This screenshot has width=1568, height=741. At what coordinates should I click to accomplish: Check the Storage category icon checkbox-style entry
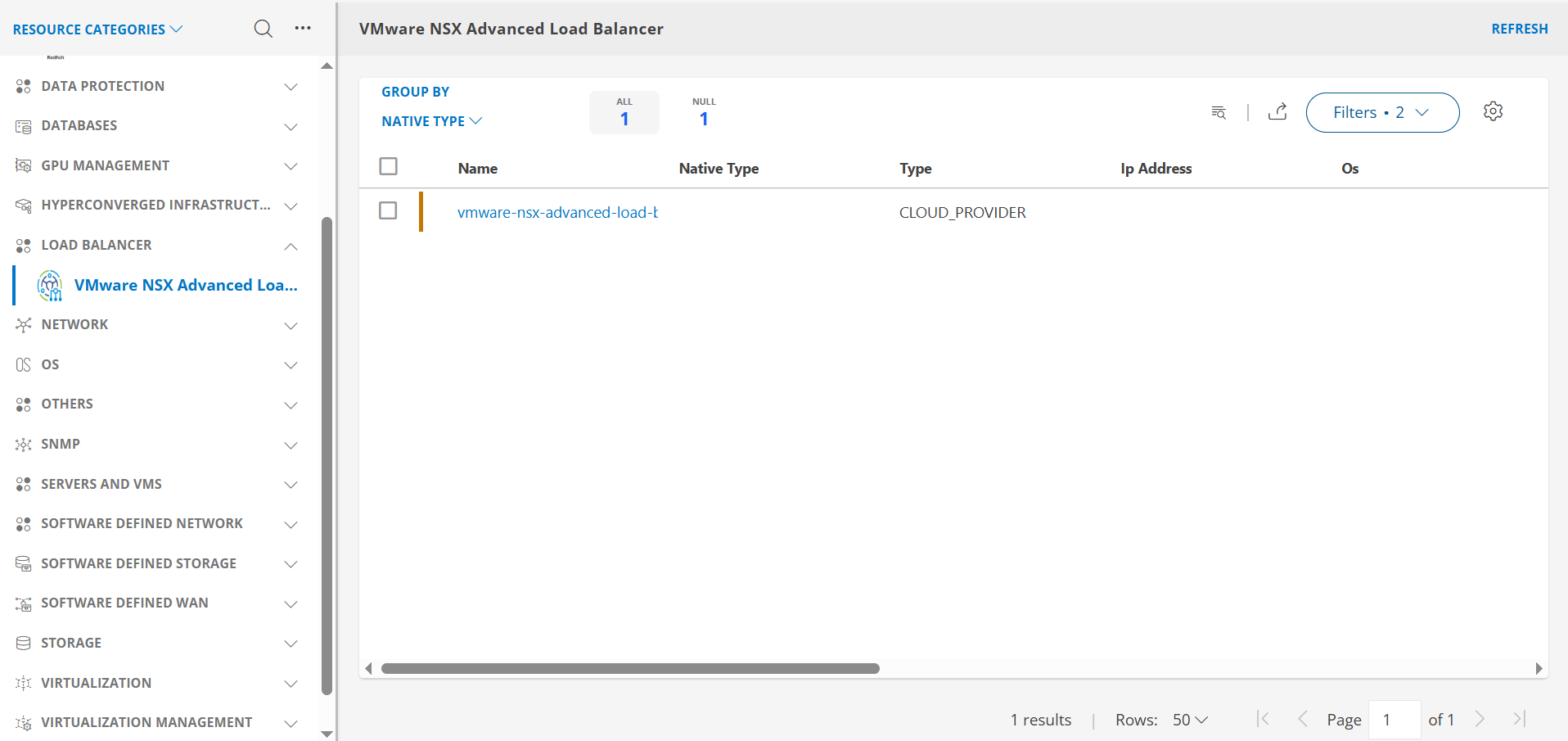pos(23,643)
